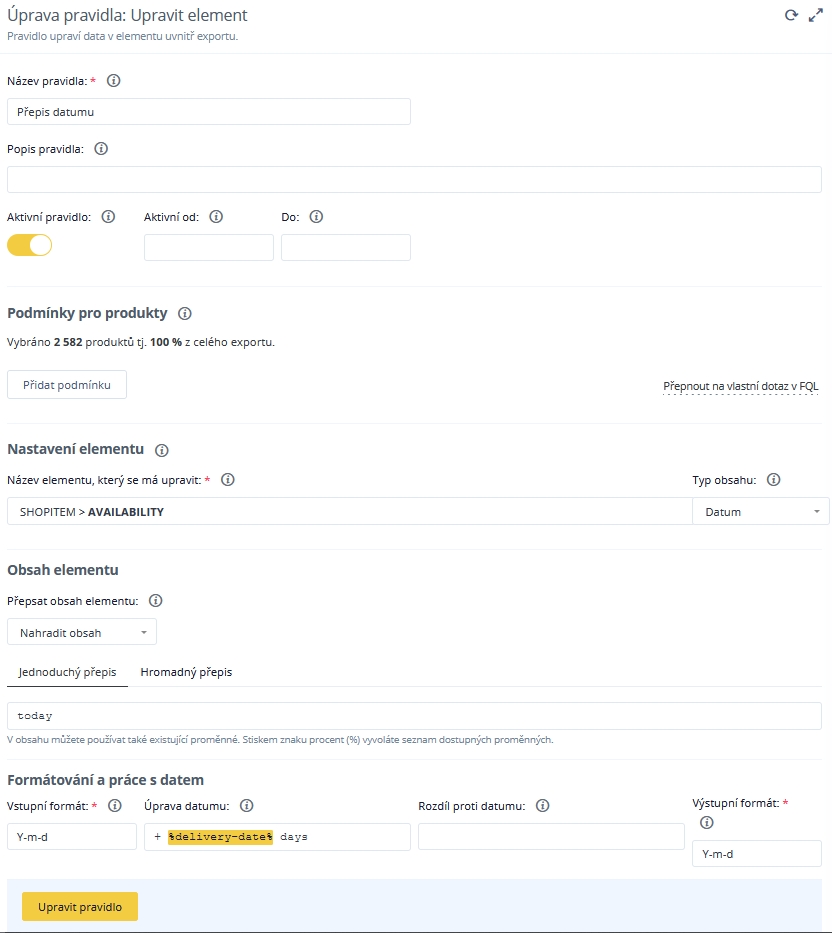Open the SHOPITEM > AVAILABILITY element selector
This screenshot has height=933, width=832.
tap(349, 512)
